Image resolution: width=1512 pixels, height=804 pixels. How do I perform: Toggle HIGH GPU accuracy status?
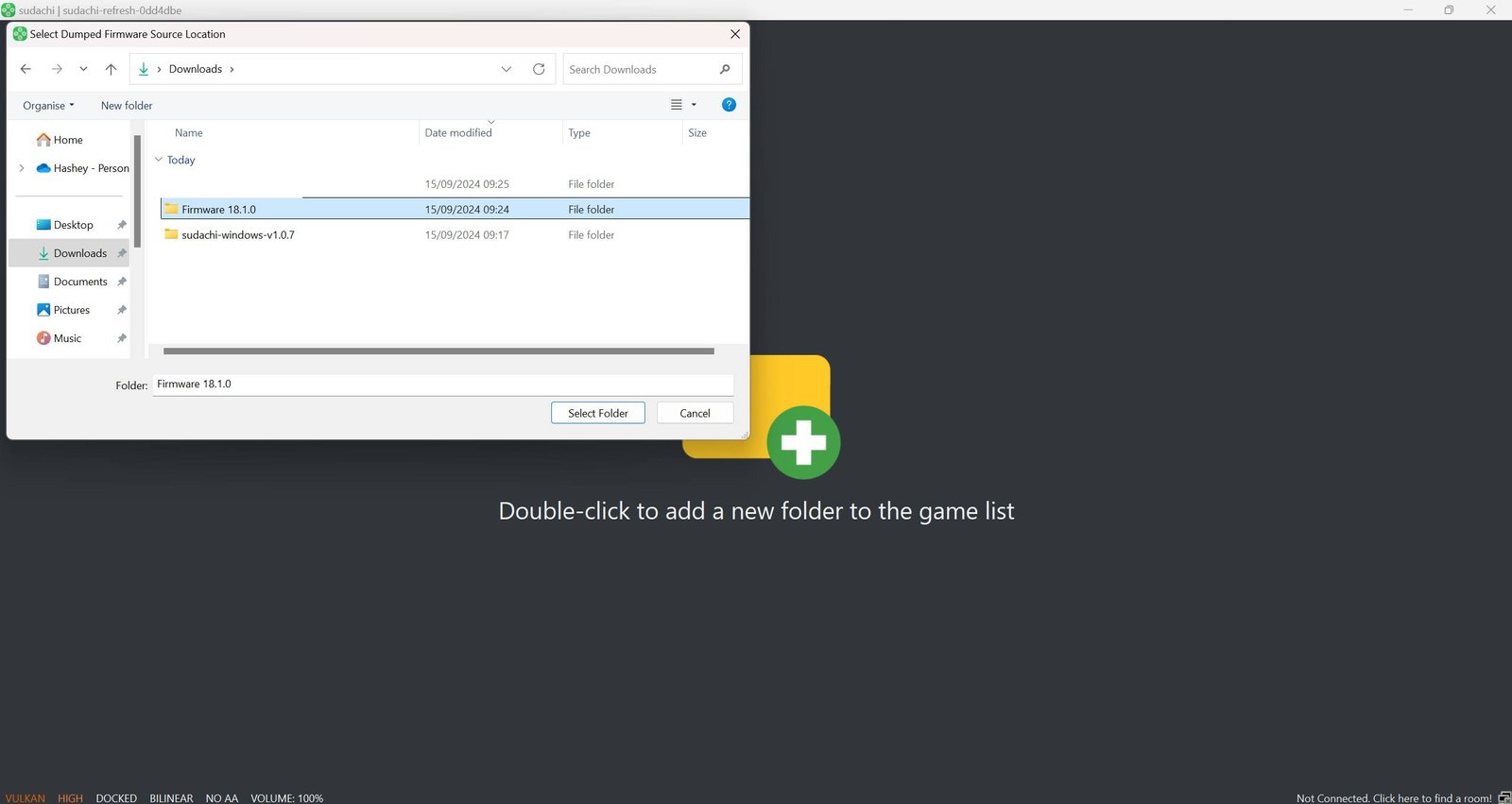(x=70, y=798)
